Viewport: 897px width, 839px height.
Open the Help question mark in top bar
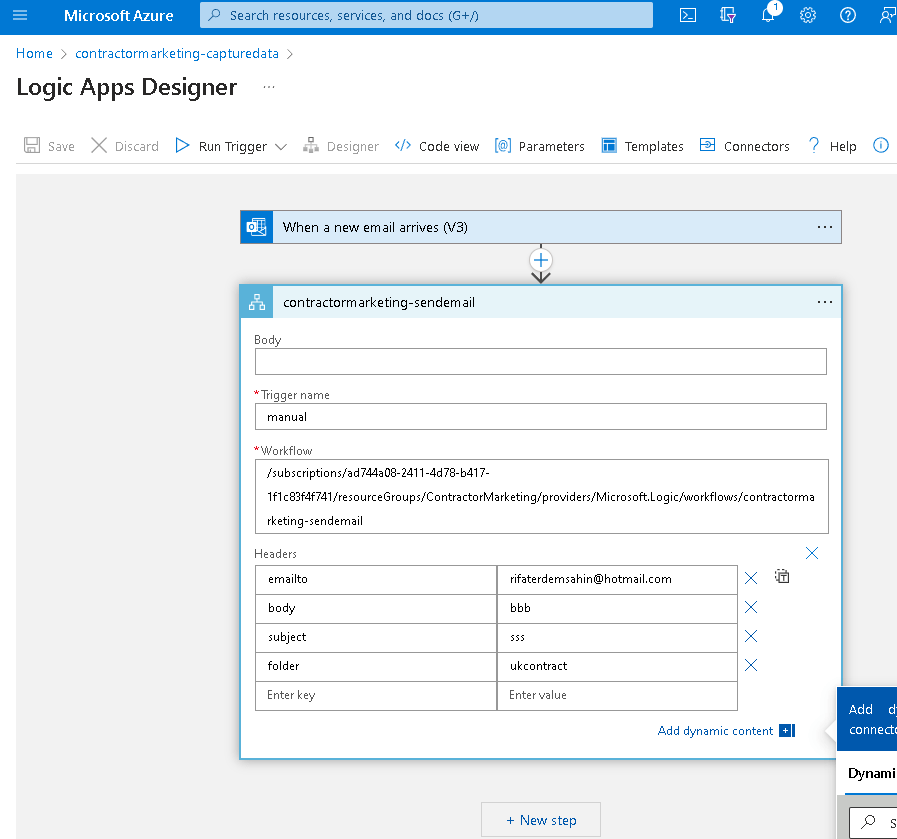(x=848, y=15)
